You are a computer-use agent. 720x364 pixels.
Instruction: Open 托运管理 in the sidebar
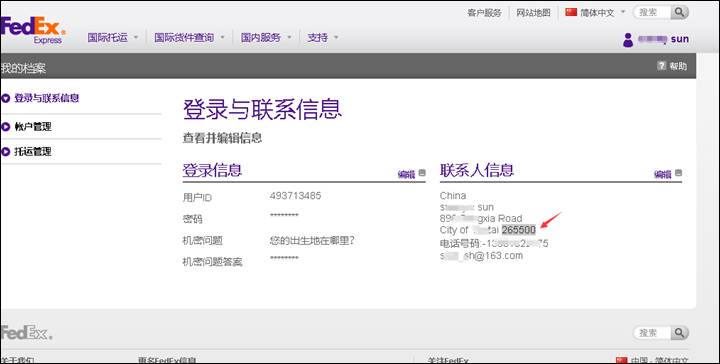33,151
